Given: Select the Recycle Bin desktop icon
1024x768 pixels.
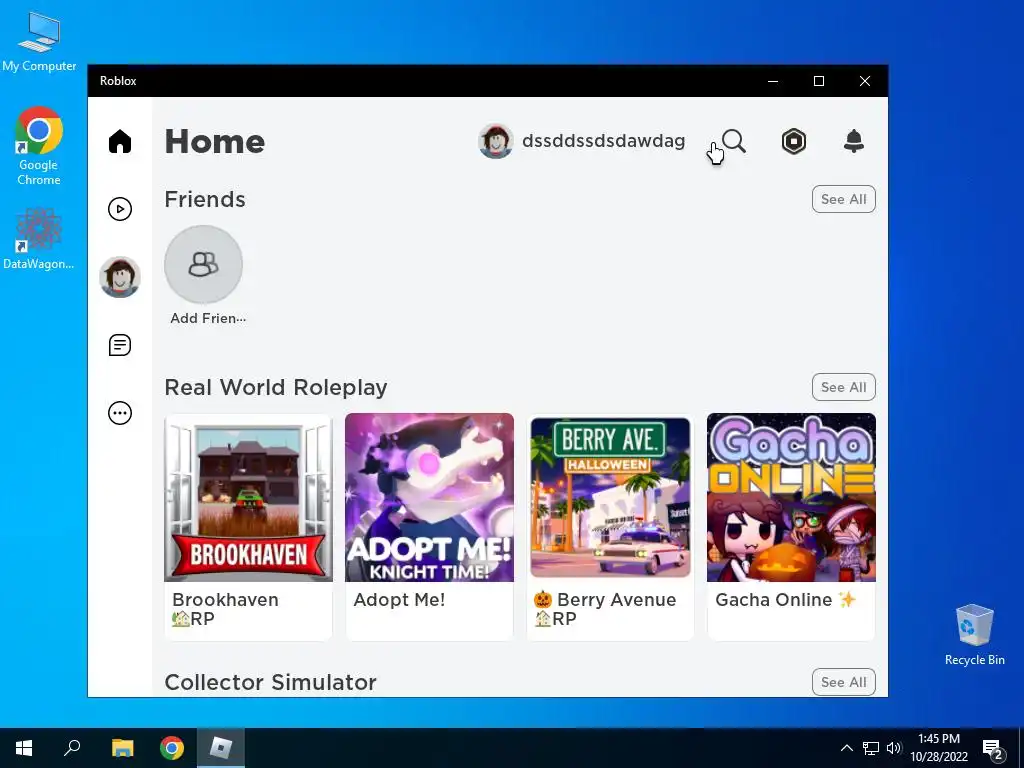Looking at the screenshot, I should (x=974, y=635).
